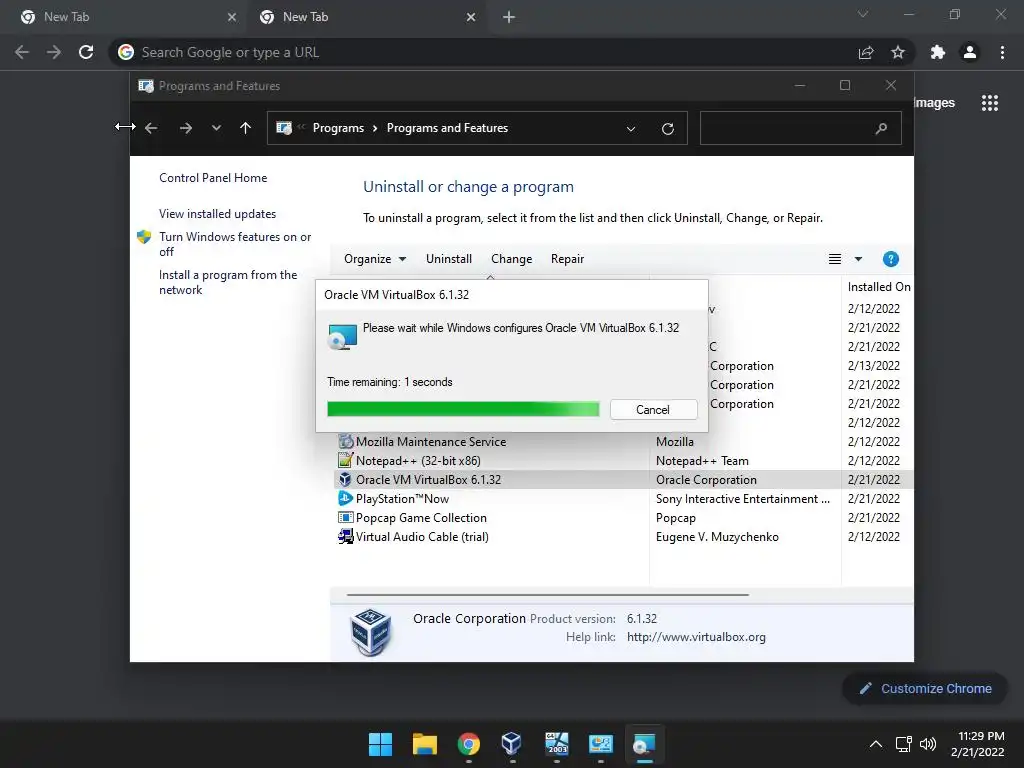Viewport: 1024px width, 768px height.
Task: Open Control Panel Home link
Action: pyautogui.click(x=213, y=178)
